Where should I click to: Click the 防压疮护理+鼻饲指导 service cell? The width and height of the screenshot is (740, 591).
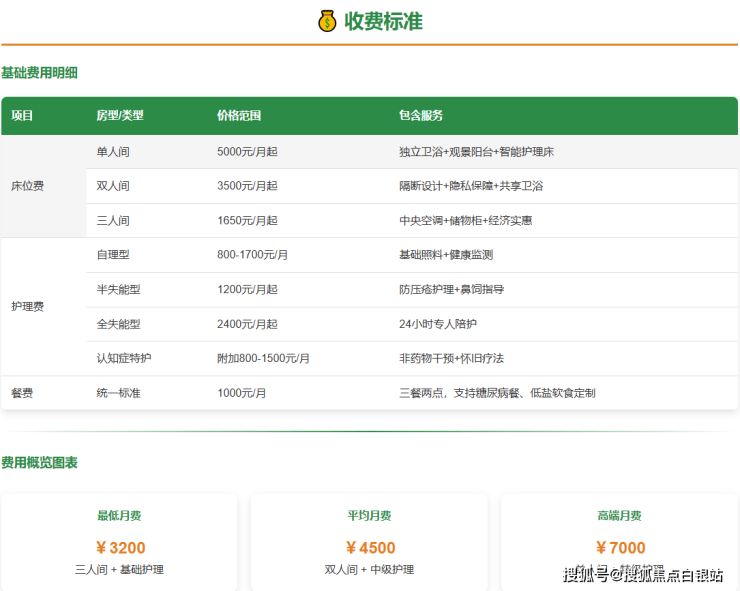451,290
